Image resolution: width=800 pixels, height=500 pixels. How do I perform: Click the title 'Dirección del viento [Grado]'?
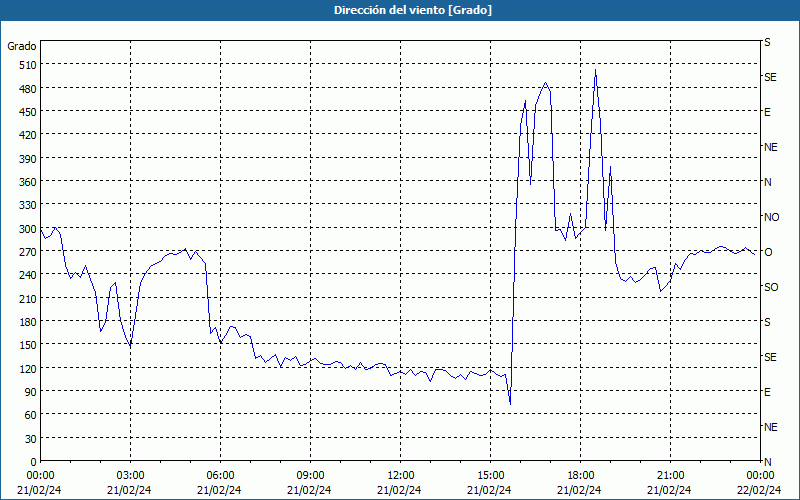[413, 10]
